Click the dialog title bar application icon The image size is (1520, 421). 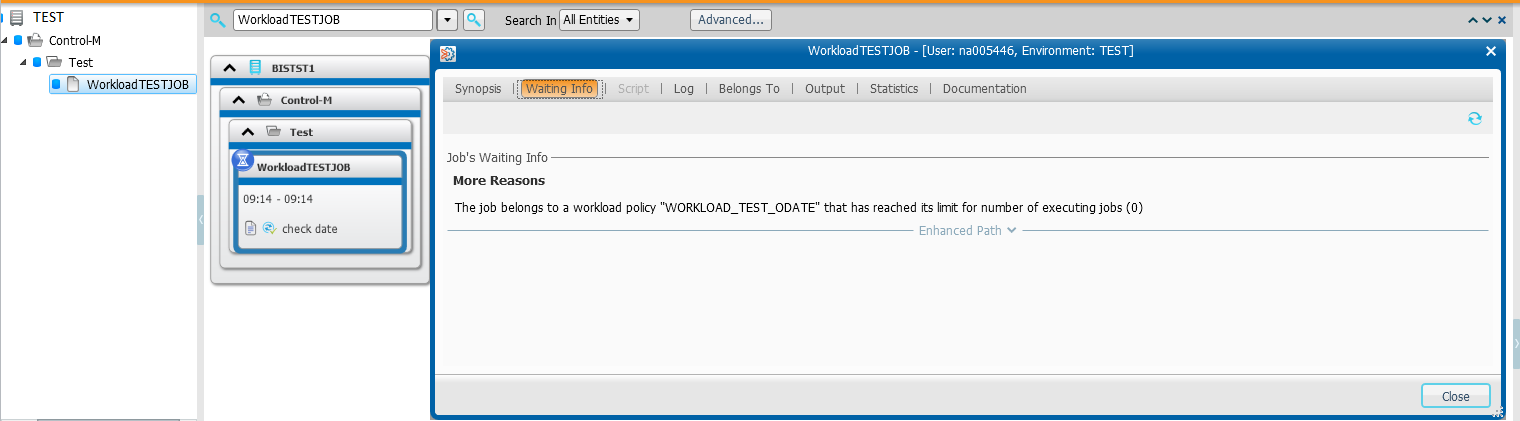pos(448,53)
